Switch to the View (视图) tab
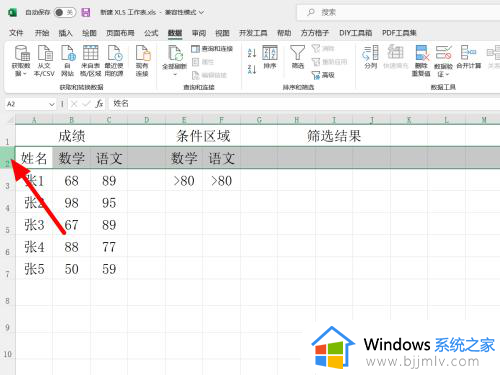The image size is (500, 375). [222, 33]
